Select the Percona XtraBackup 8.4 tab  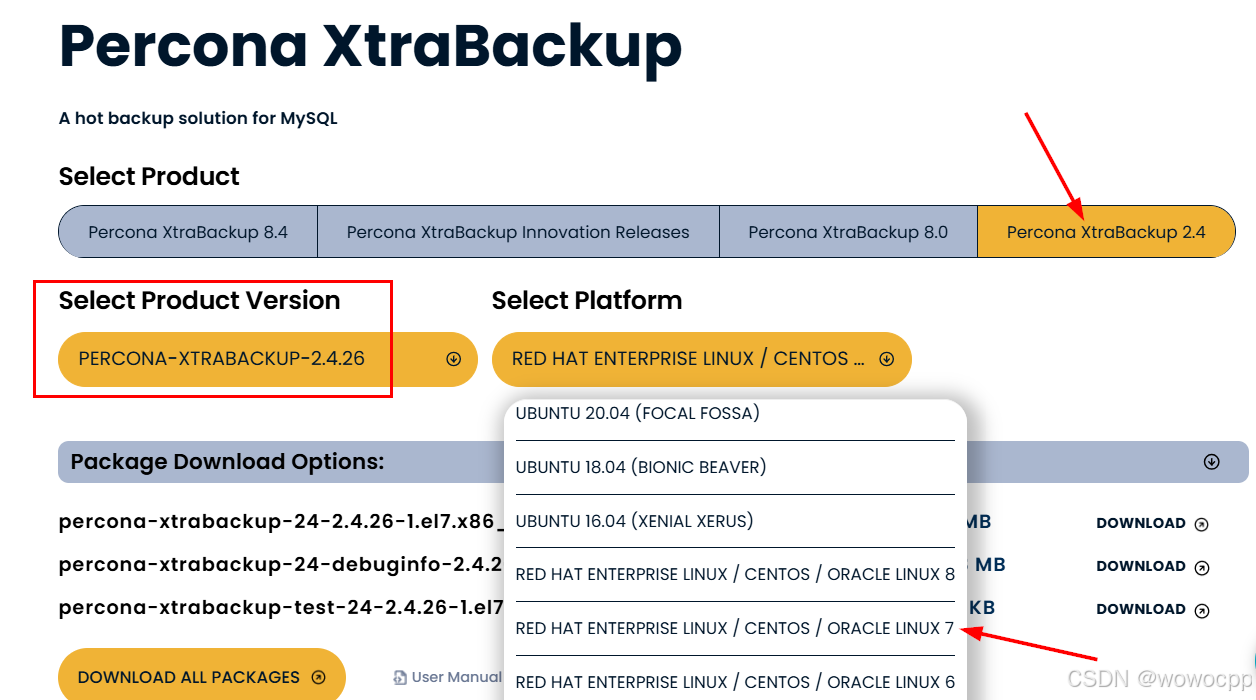click(x=188, y=232)
